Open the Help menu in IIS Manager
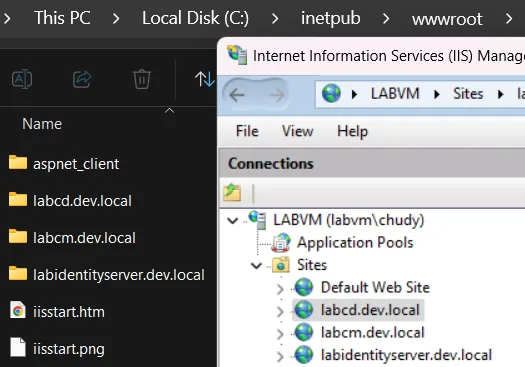Image resolution: width=525 pixels, height=367 pixels. click(353, 131)
